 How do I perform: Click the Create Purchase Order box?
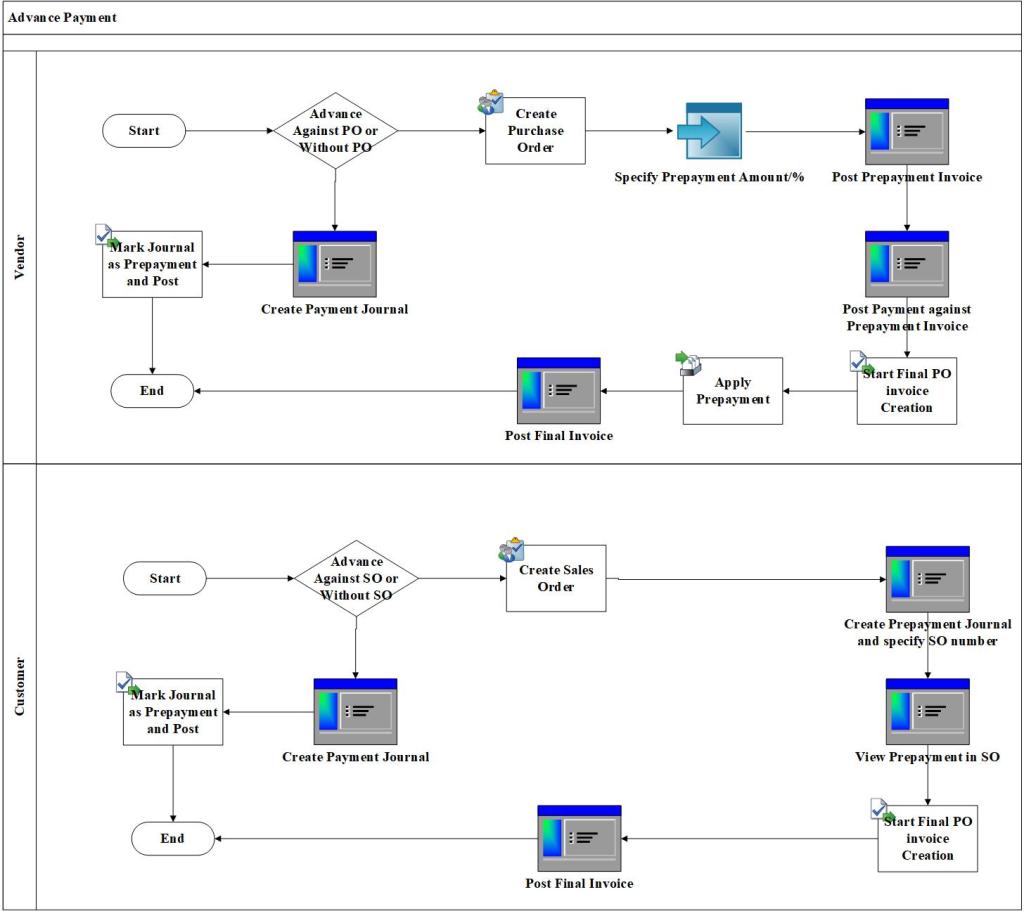(x=535, y=131)
